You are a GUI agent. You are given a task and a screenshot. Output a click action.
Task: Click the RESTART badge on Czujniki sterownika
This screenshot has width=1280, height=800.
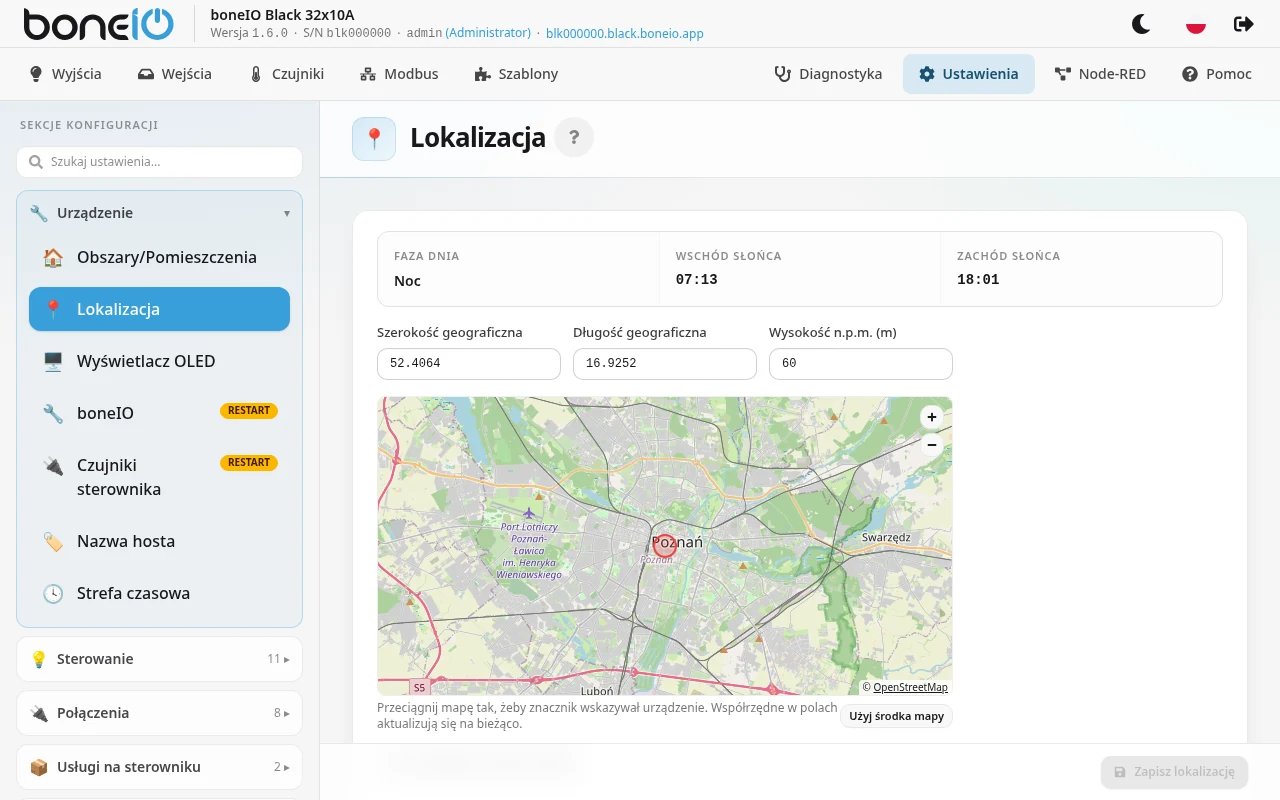click(249, 463)
